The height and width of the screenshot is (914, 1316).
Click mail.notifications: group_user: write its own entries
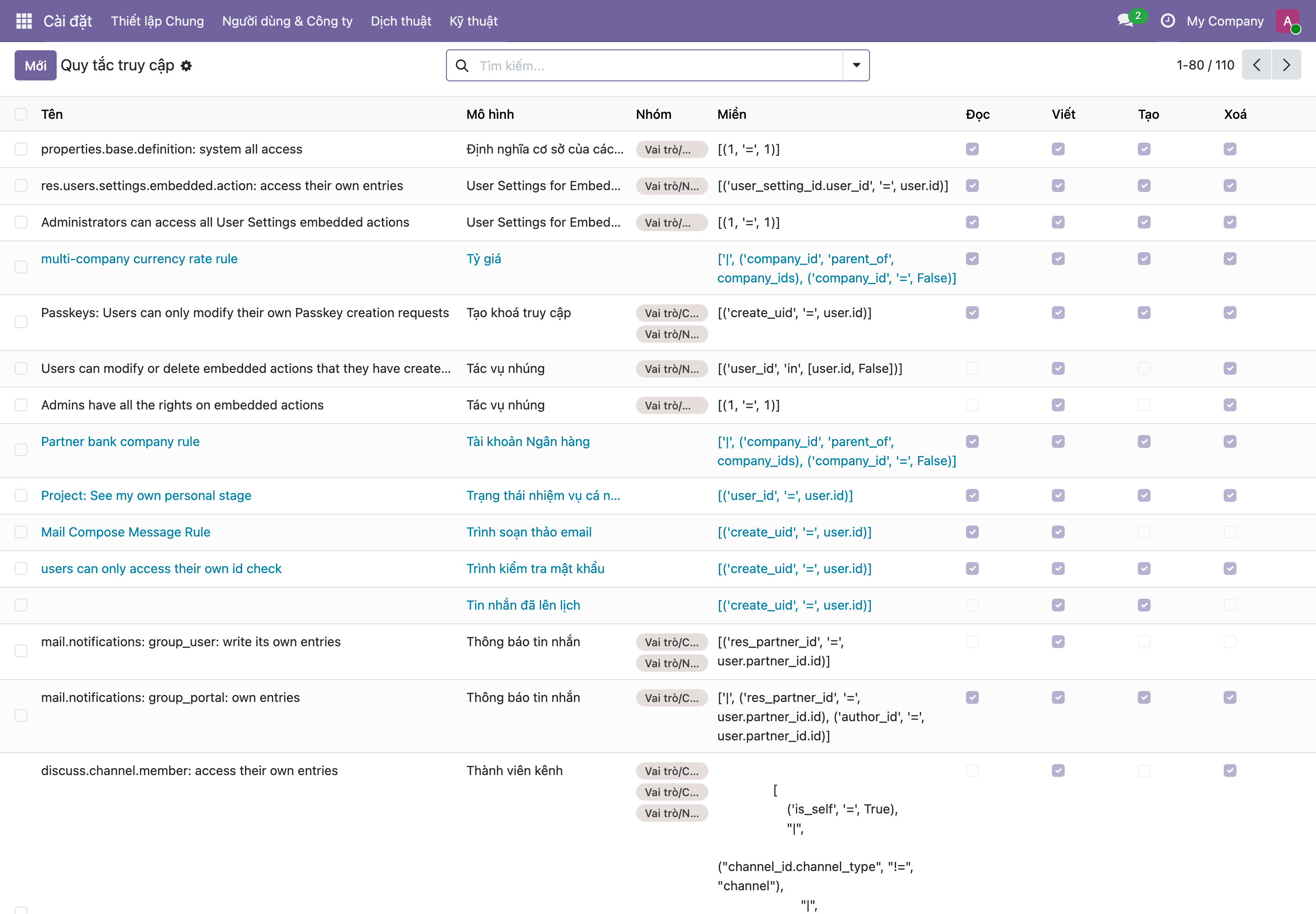tap(191, 642)
